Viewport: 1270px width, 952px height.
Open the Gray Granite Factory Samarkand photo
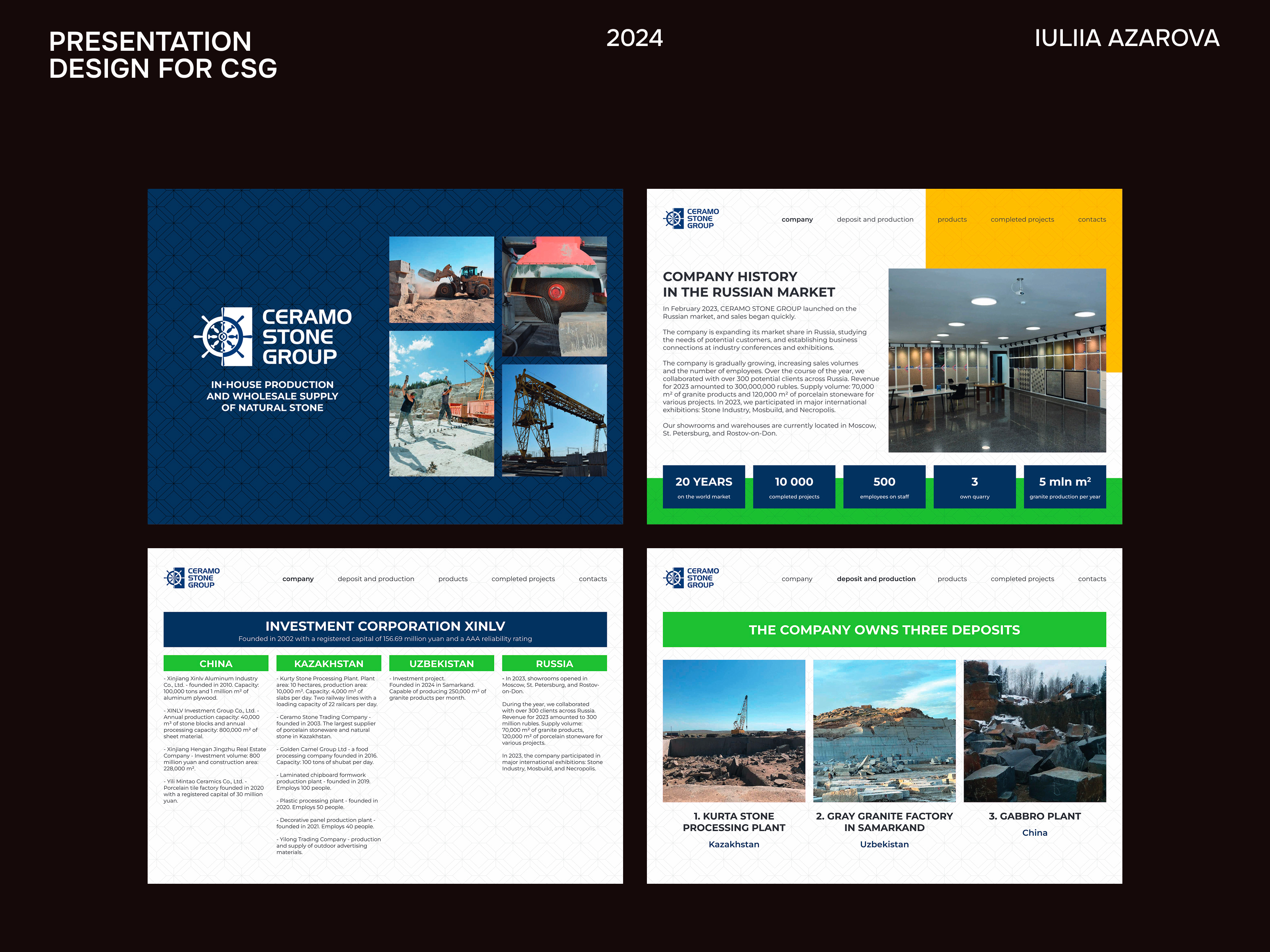coord(884,731)
